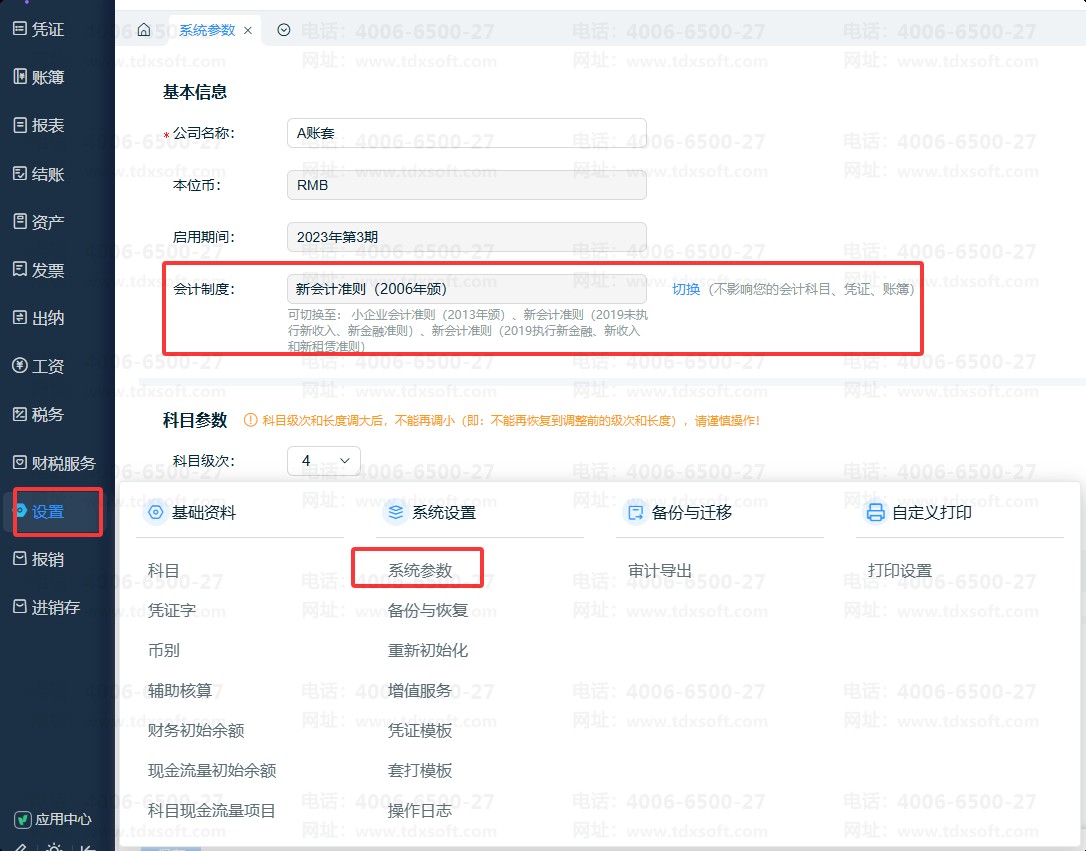Open 打印设置 under 自定义打印
The height and width of the screenshot is (851, 1086).
click(899, 570)
